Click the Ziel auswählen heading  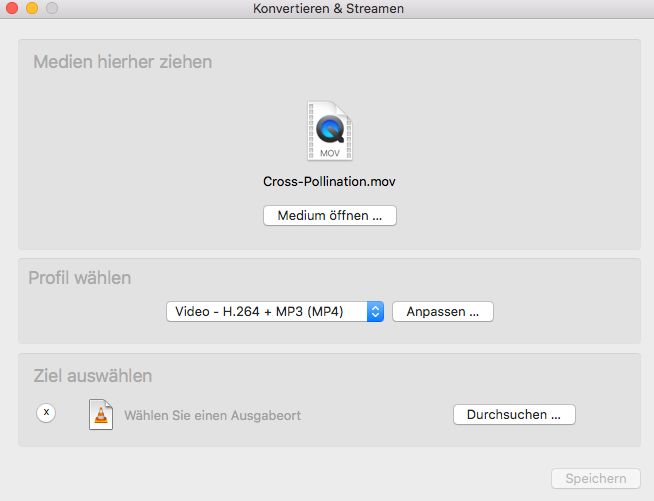click(x=93, y=376)
